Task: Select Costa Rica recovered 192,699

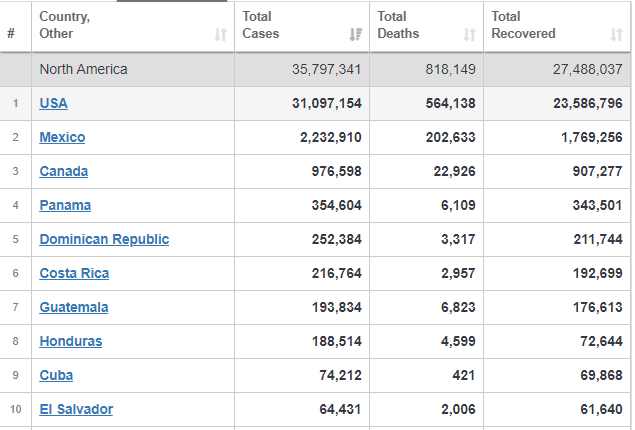Action: [598, 273]
